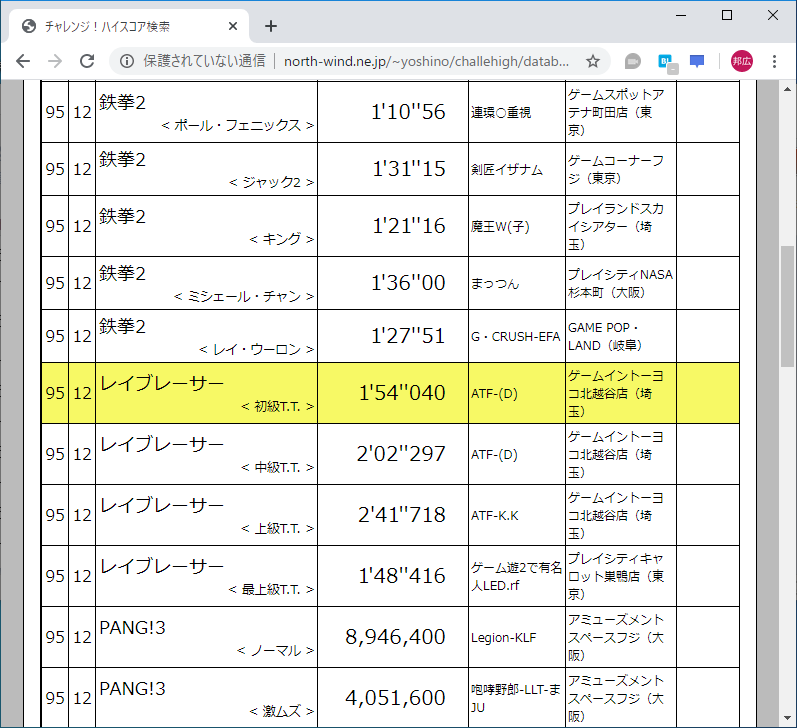797x728 pixels.
Task: Click the browser back arrow
Action: point(23,62)
